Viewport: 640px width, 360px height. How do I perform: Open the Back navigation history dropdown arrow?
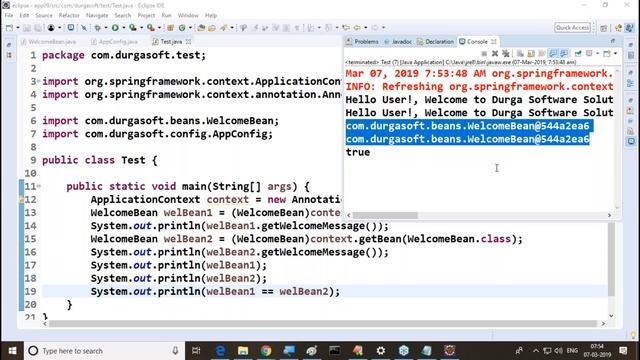[365, 28]
